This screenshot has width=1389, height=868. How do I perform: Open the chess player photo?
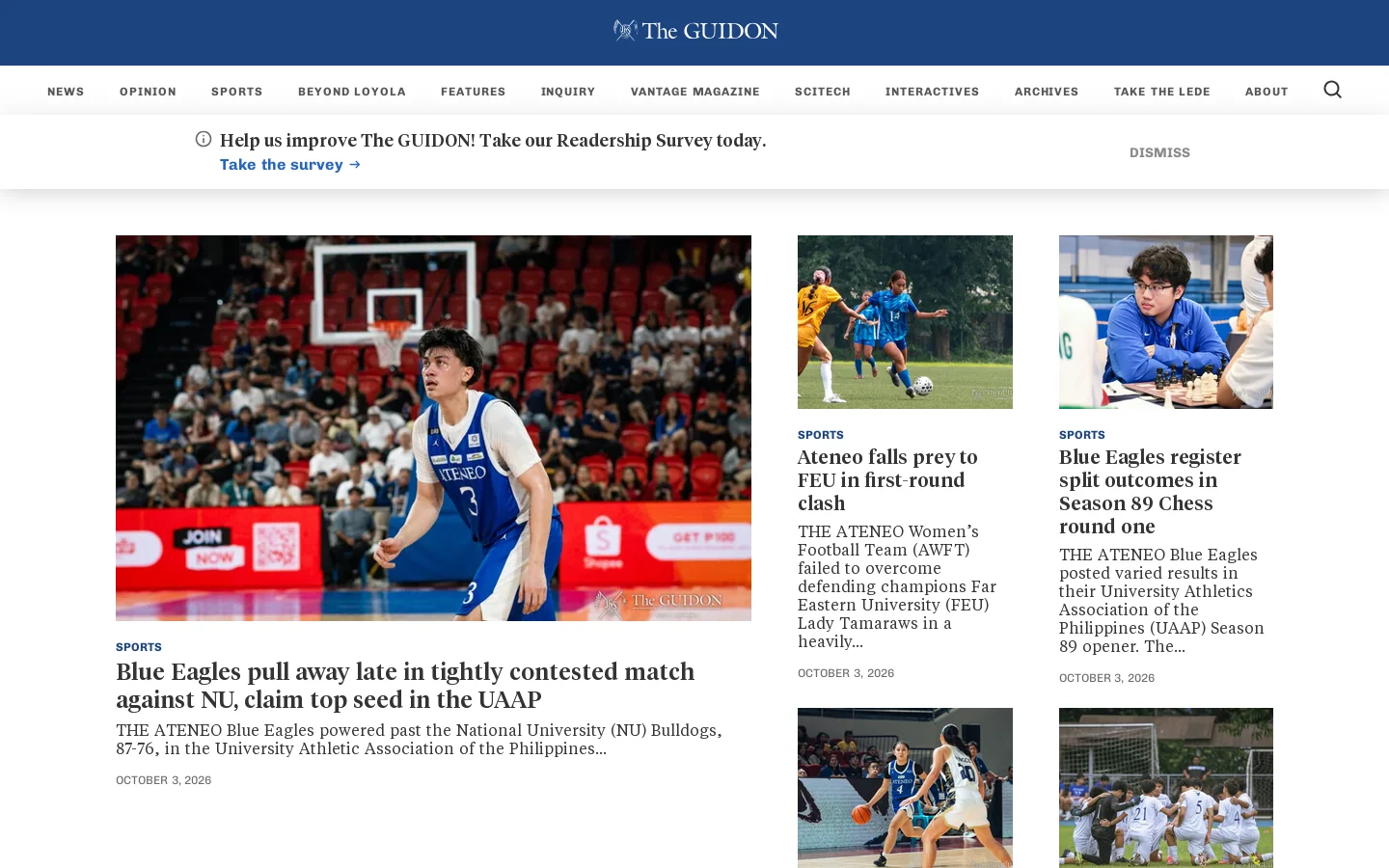click(1166, 322)
